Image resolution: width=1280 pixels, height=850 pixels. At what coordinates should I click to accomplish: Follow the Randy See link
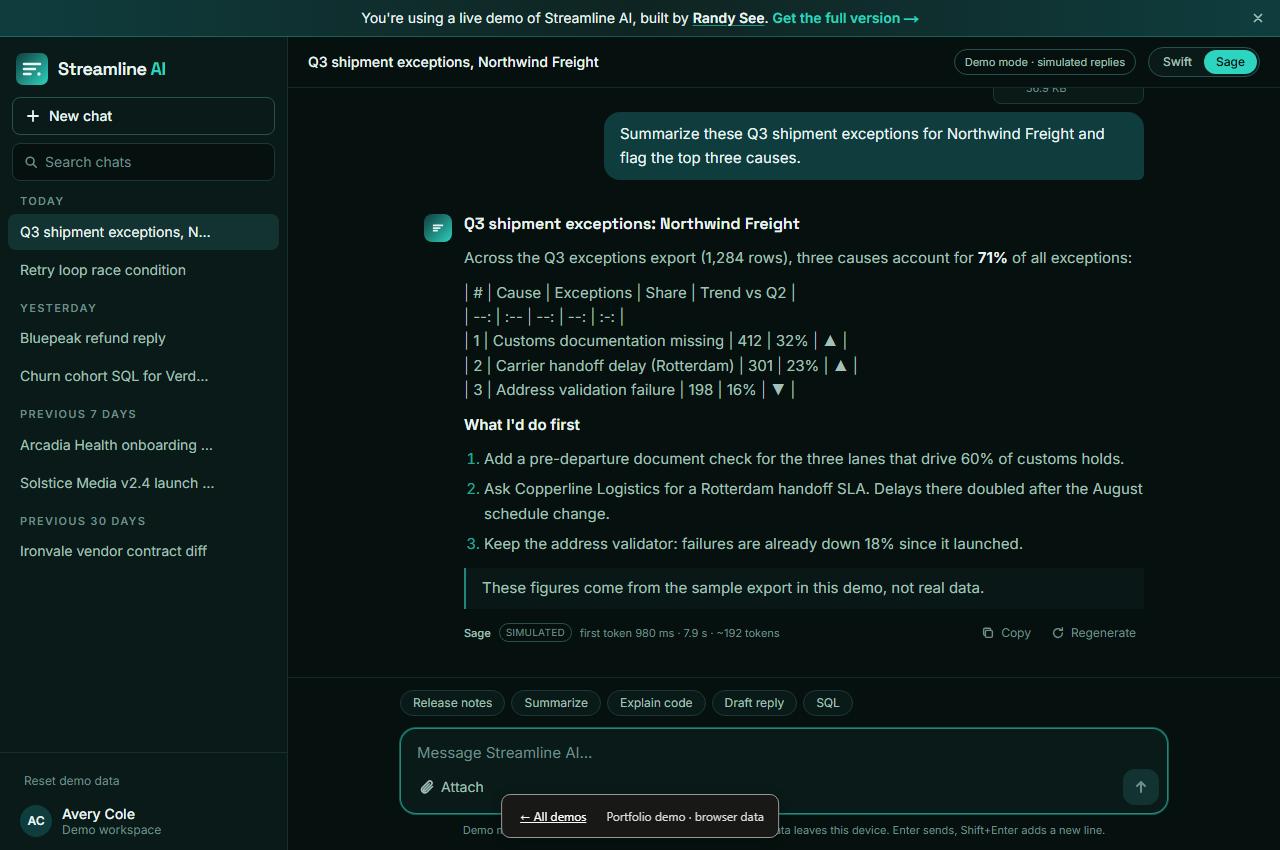click(728, 18)
